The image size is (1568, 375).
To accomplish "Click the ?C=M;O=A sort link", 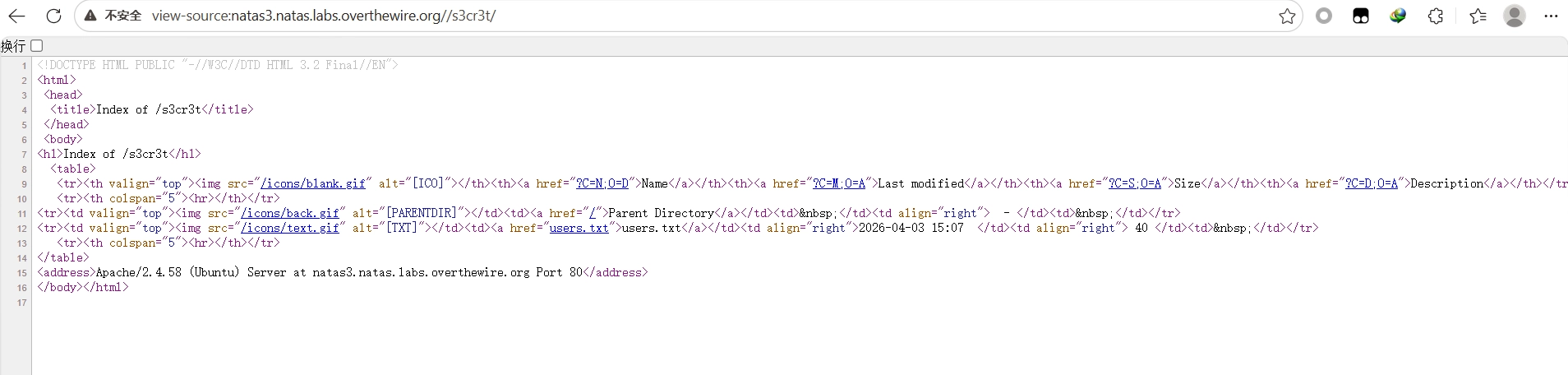I will [x=838, y=183].
